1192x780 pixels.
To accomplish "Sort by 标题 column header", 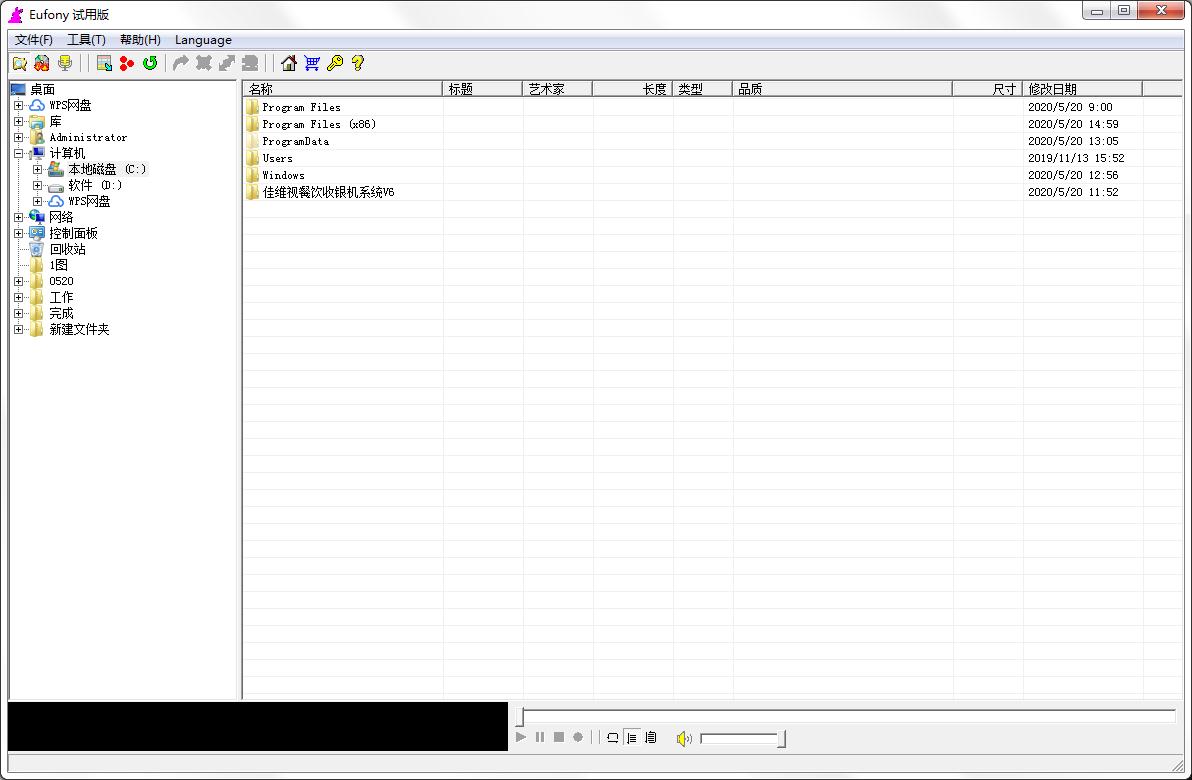I will pyautogui.click(x=482, y=89).
